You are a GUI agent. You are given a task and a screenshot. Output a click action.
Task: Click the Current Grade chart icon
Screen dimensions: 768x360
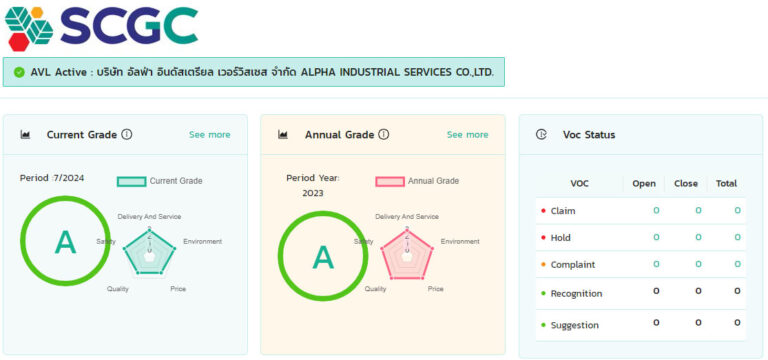point(25,135)
